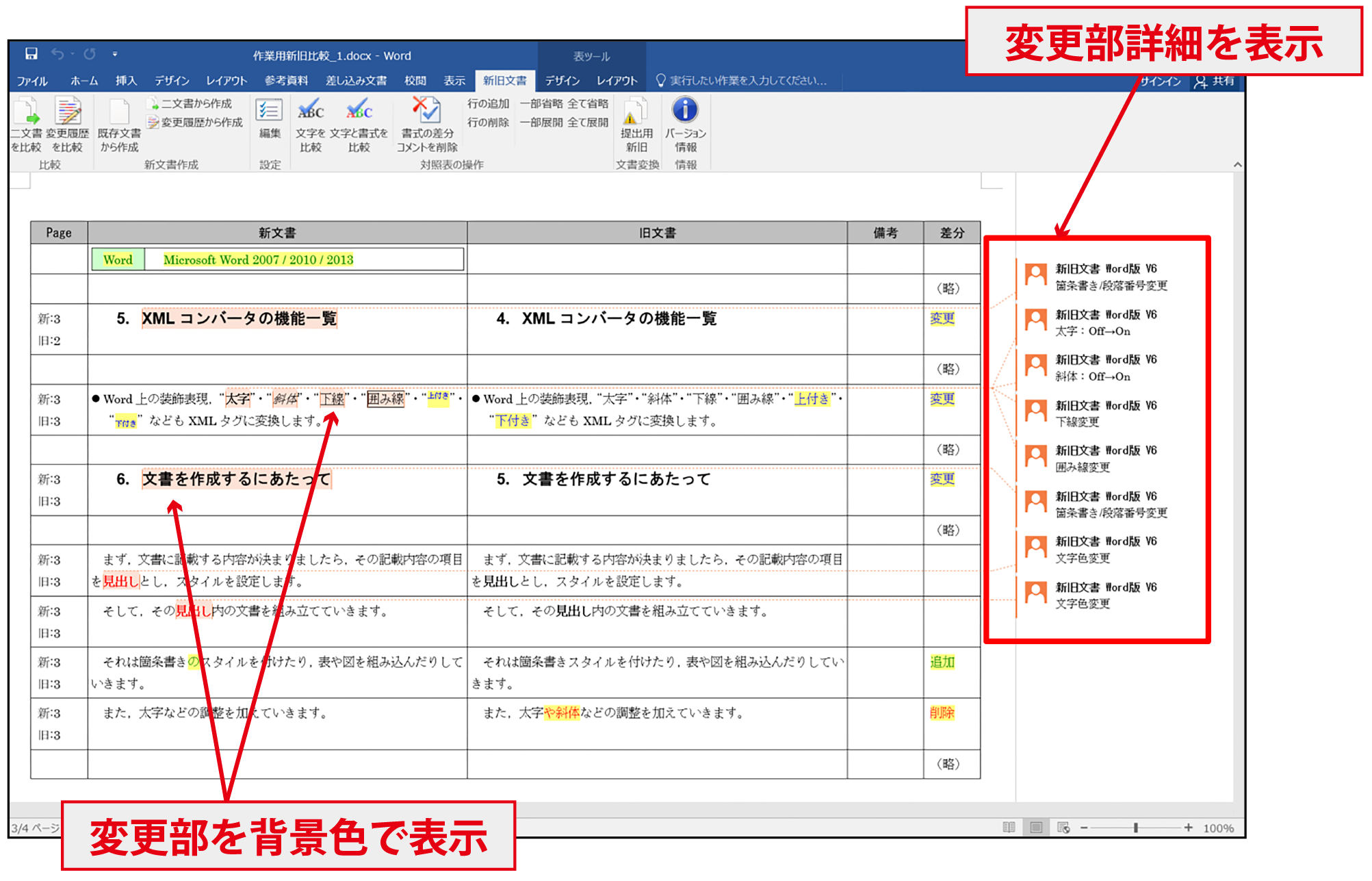Screen dimensions: 1372x881
Task: Click the 既存文書から作成 icon
Action: coord(120,127)
